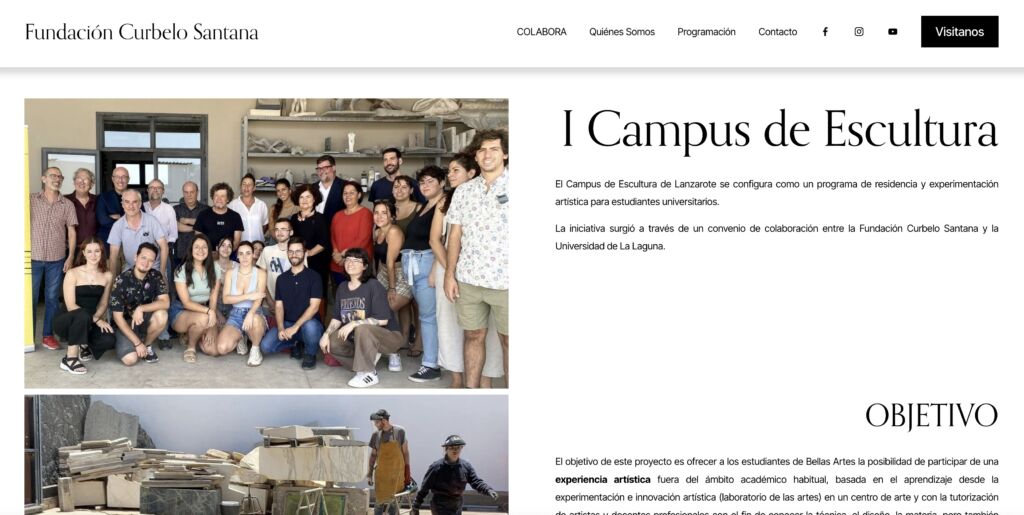1024x515 pixels.
Task: Click the Universidad de La Laguna text
Action: click(x=610, y=246)
